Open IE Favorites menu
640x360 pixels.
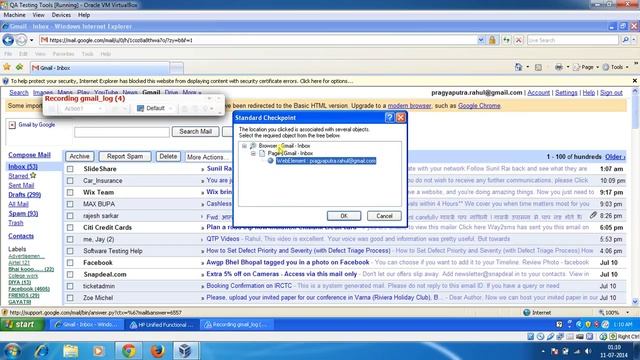(63, 54)
